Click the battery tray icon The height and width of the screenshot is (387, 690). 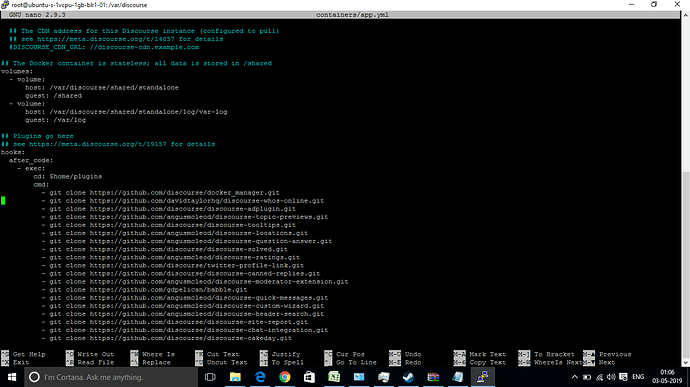(x=587, y=377)
